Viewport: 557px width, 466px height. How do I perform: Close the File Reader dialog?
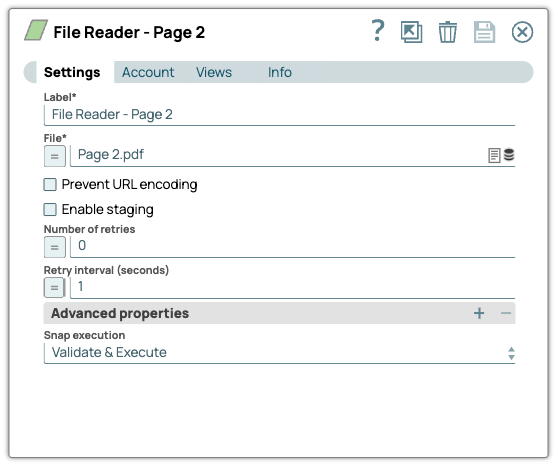click(522, 32)
